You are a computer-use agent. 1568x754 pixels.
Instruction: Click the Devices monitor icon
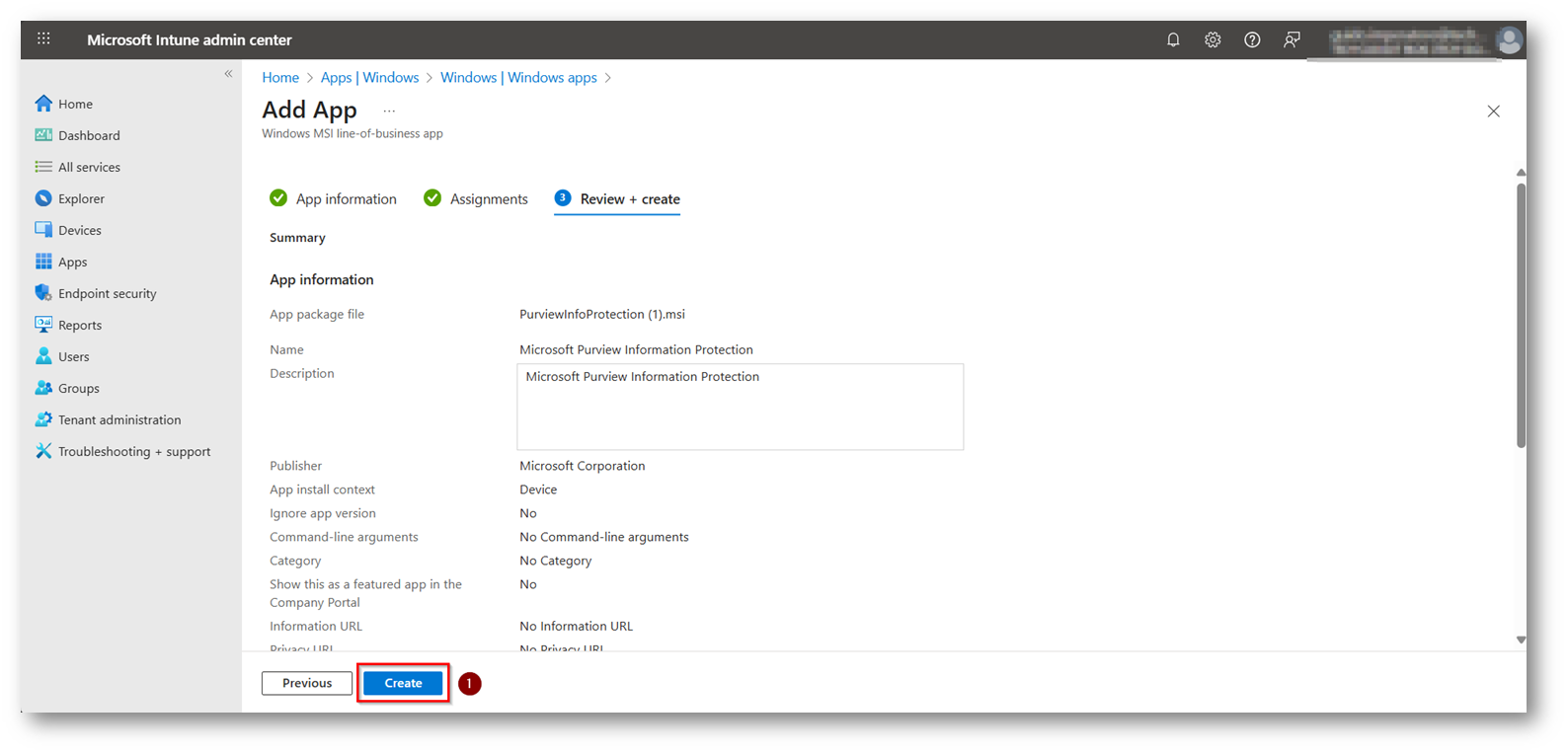43,230
